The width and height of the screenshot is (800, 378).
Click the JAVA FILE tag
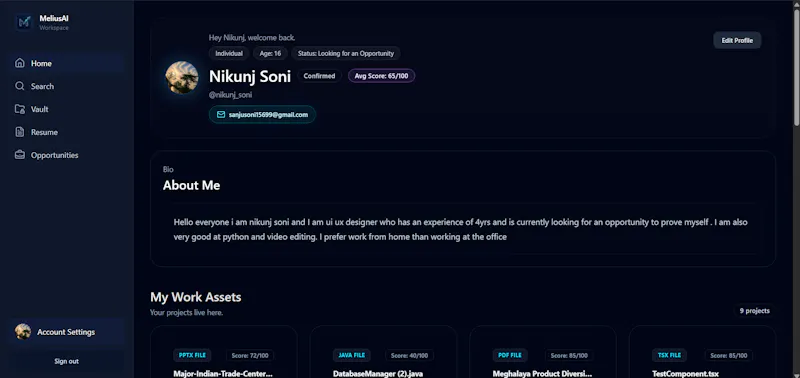(x=352, y=355)
